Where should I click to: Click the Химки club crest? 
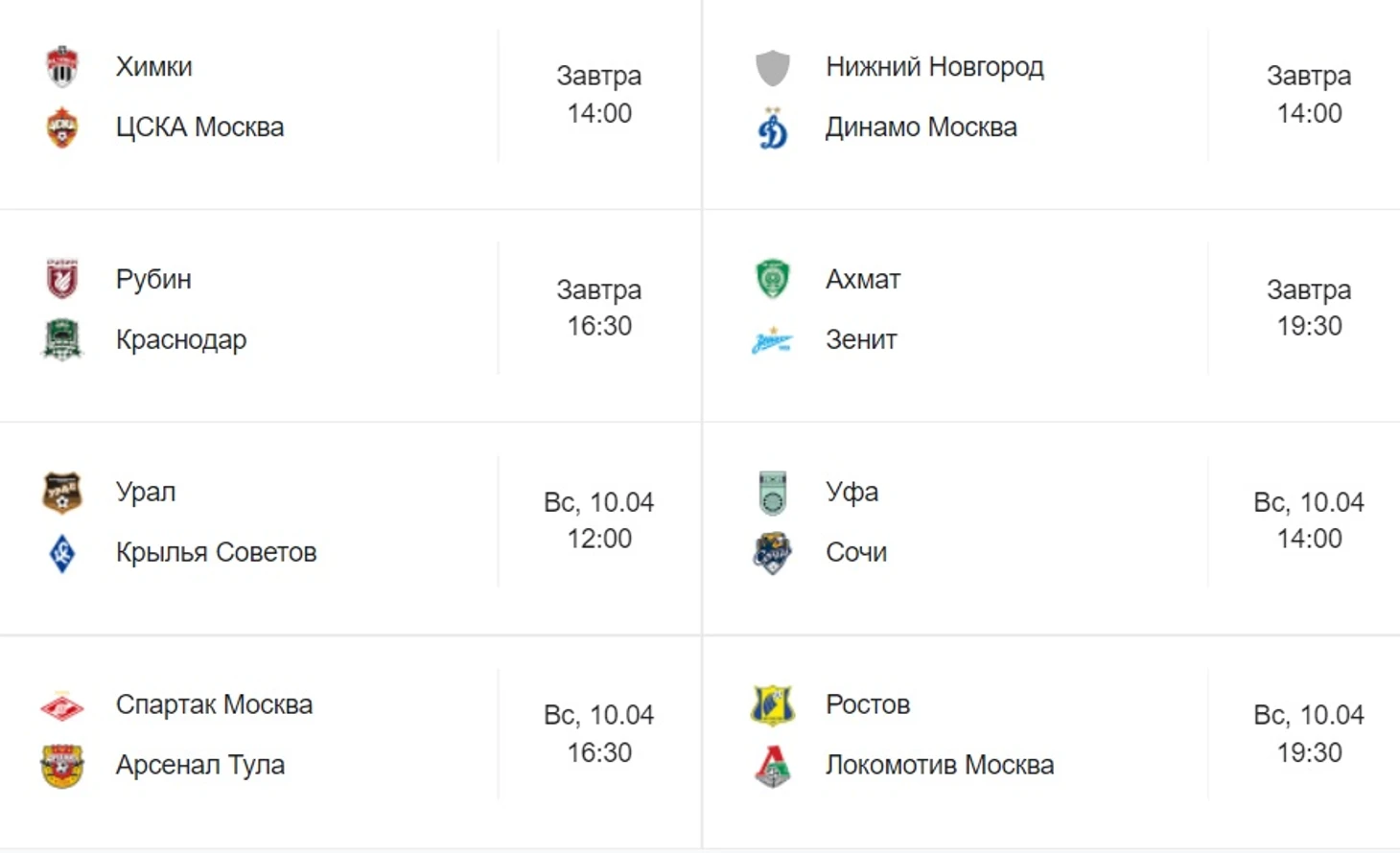pyautogui.click(x=62, y=66)
